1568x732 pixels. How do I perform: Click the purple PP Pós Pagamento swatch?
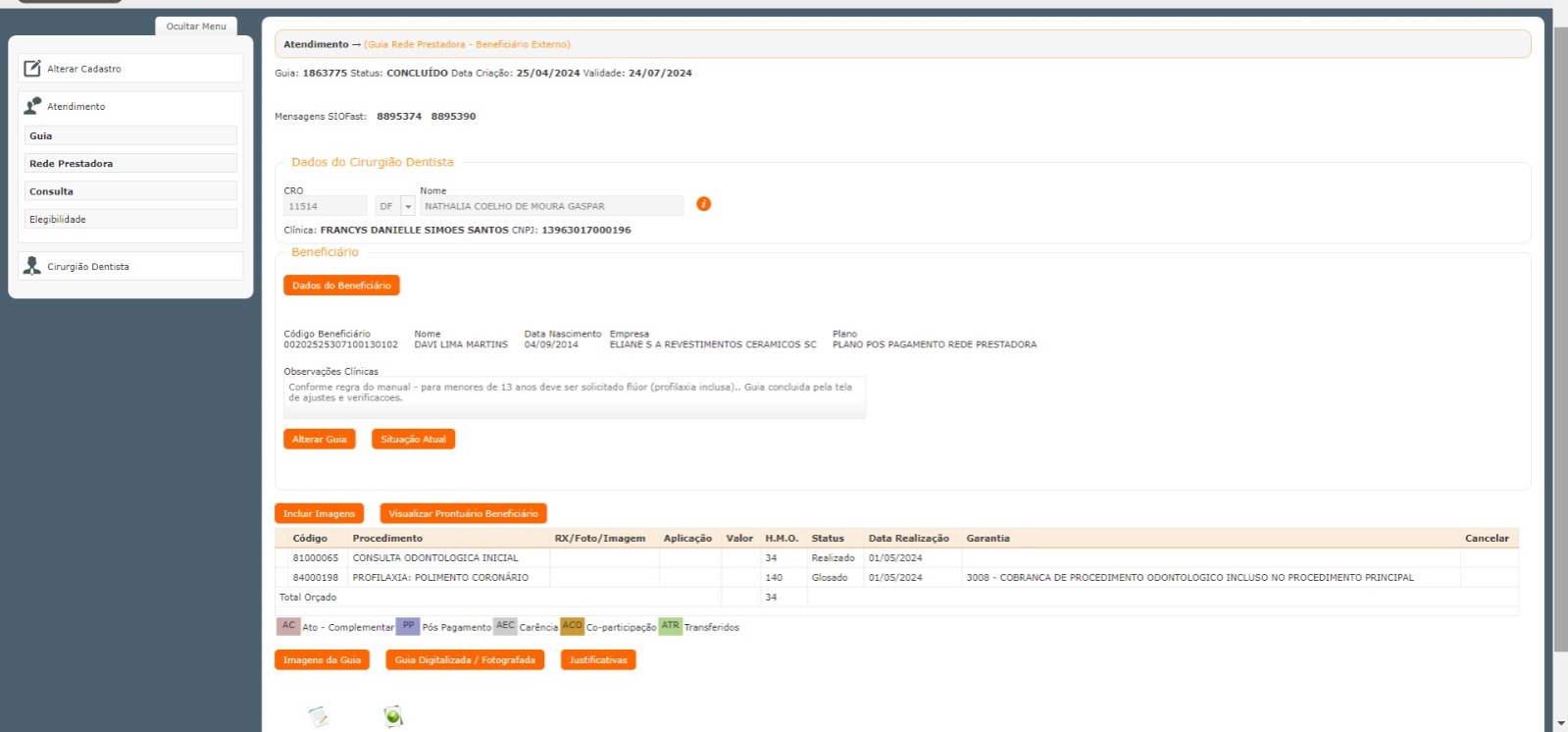tap(408, 626)
